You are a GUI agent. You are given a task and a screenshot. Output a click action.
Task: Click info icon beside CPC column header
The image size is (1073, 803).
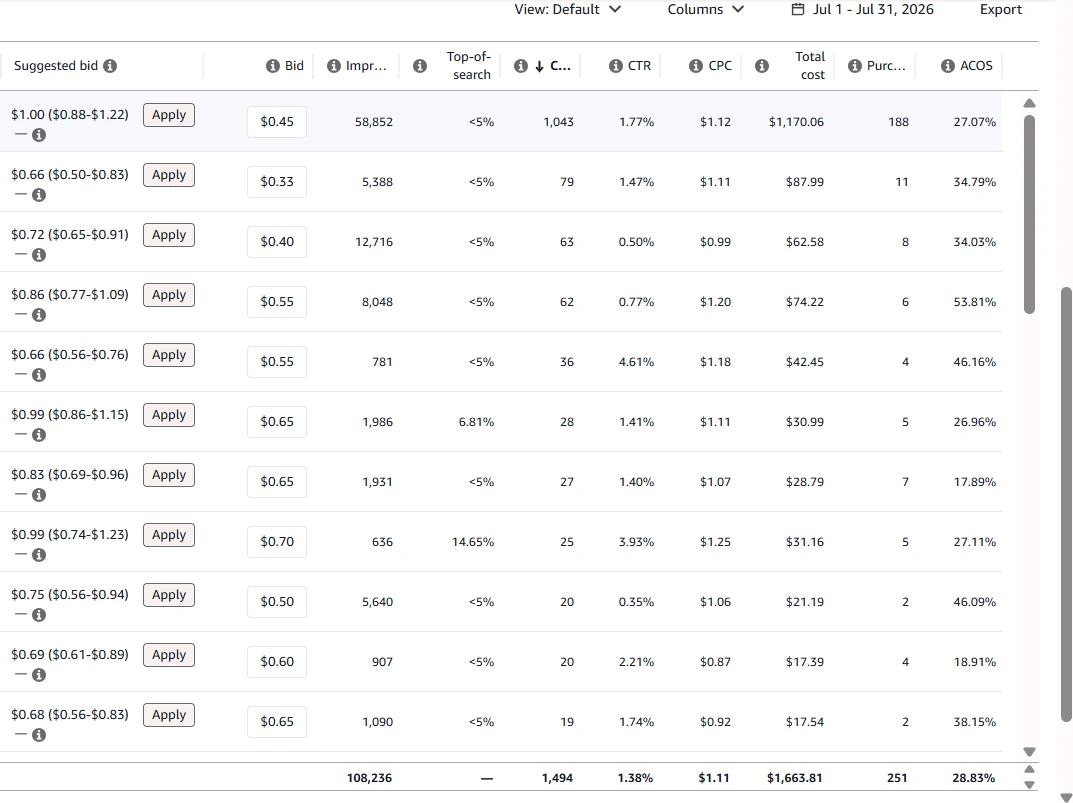tap(696, 66)
